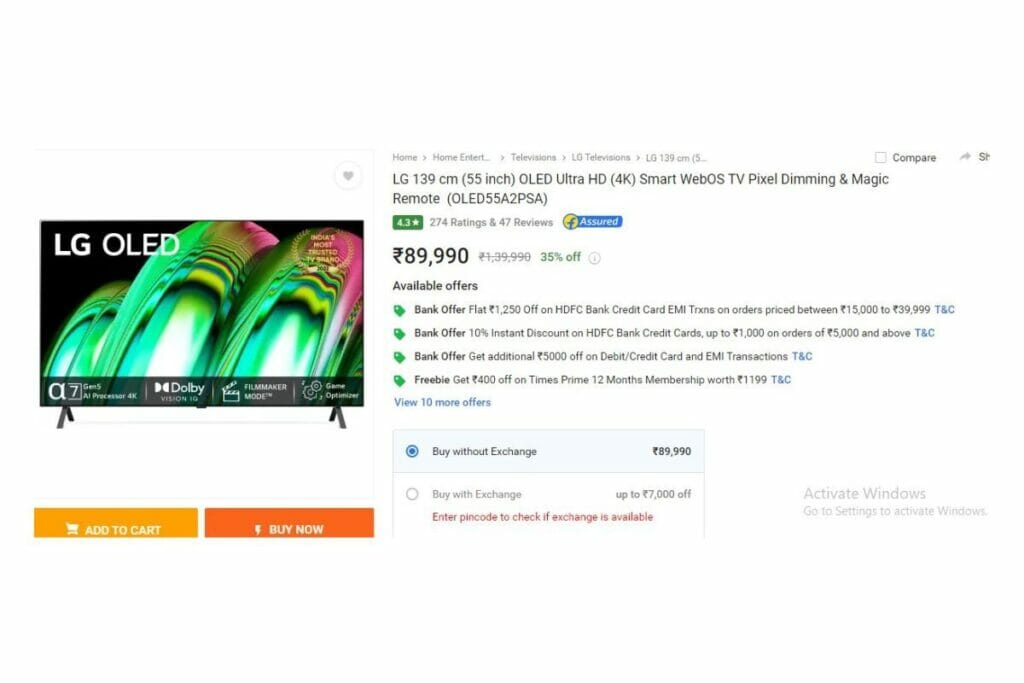Open the Home Entert... breadcrumb link
1024x683 pixels.
point(461,157)
